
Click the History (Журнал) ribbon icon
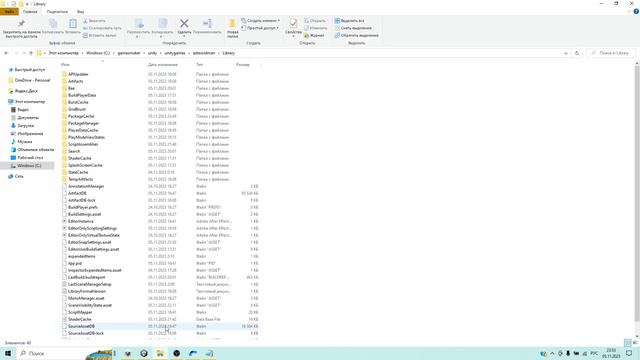pos(314,35)
